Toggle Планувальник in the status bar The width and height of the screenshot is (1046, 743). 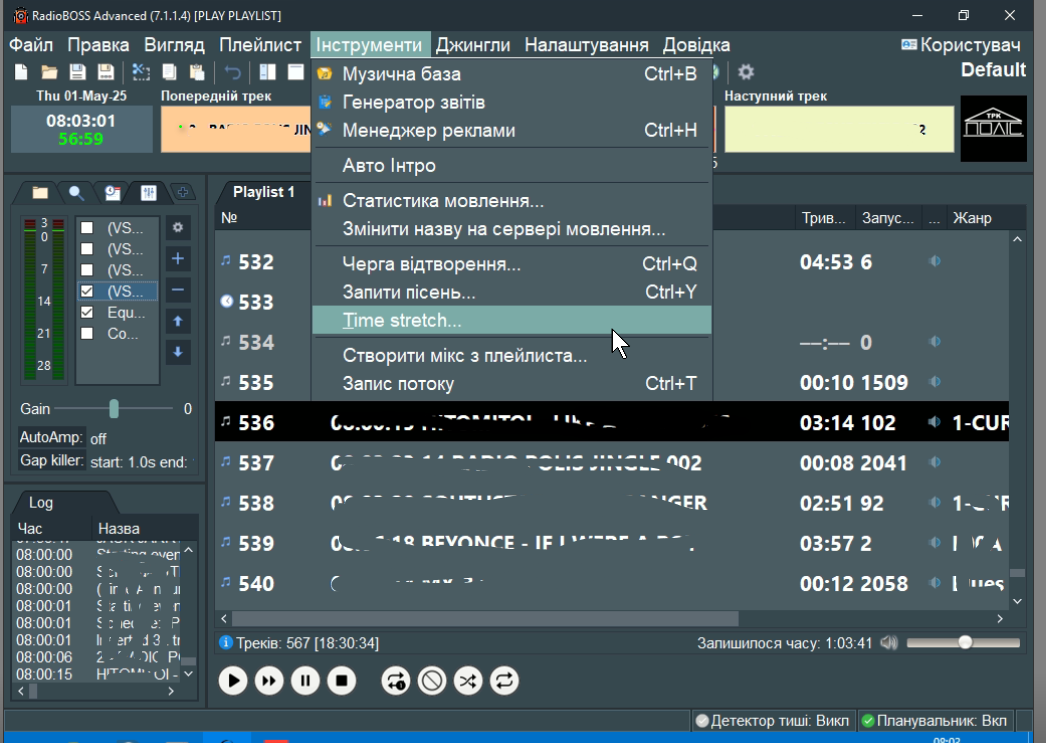[x=934, y=720]
